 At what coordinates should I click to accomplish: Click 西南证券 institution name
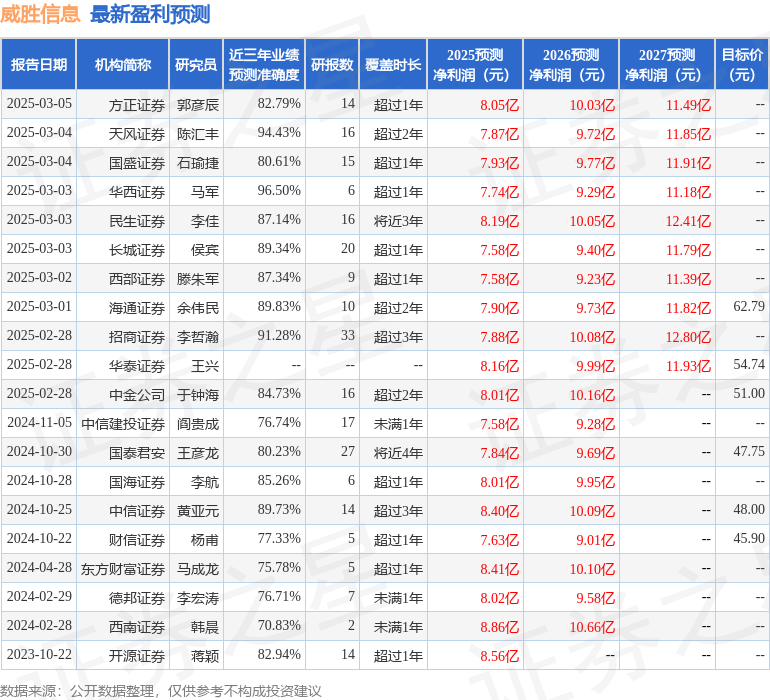pos(137,627)
